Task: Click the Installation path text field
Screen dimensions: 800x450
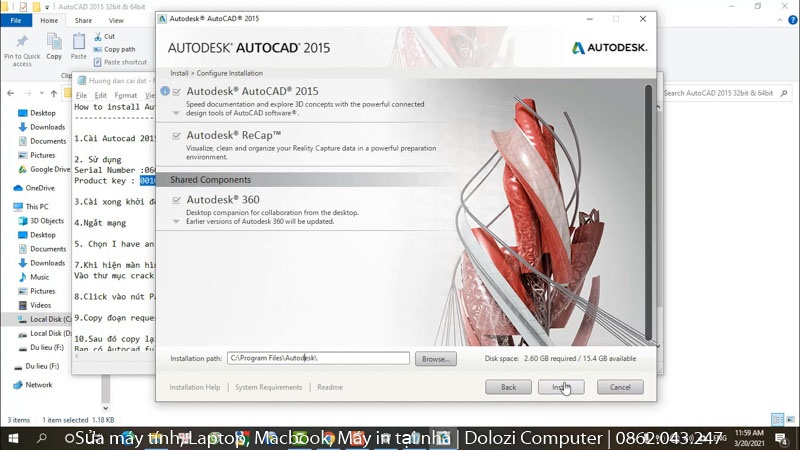Action: (318, 358)
